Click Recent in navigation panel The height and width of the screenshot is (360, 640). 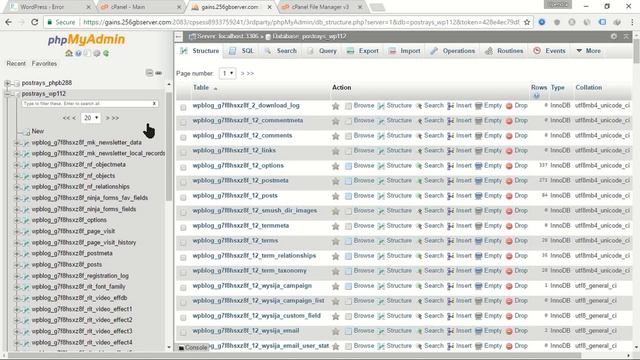click(16, 64)
